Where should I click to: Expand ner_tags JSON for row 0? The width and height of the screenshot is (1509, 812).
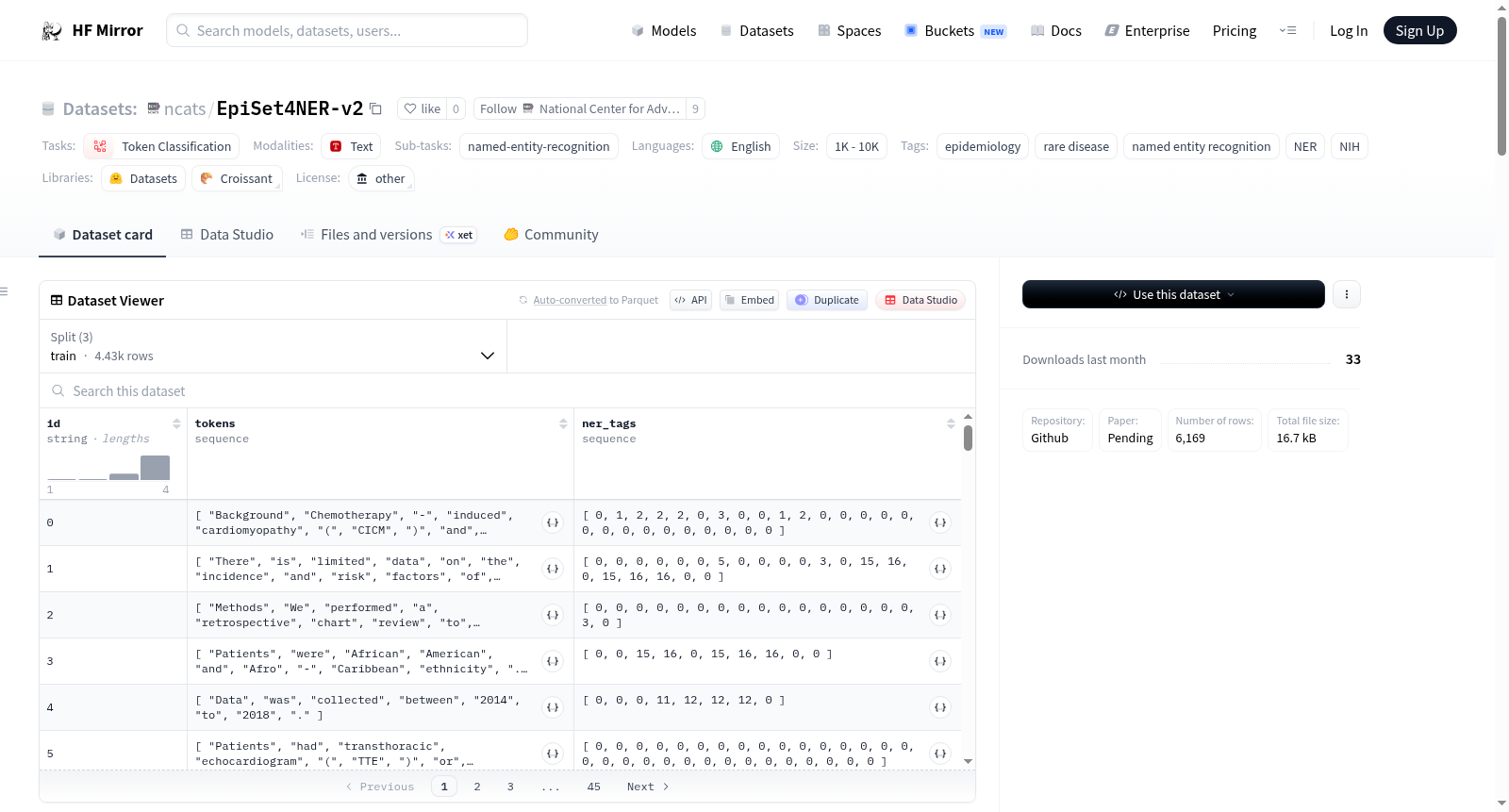940,522
